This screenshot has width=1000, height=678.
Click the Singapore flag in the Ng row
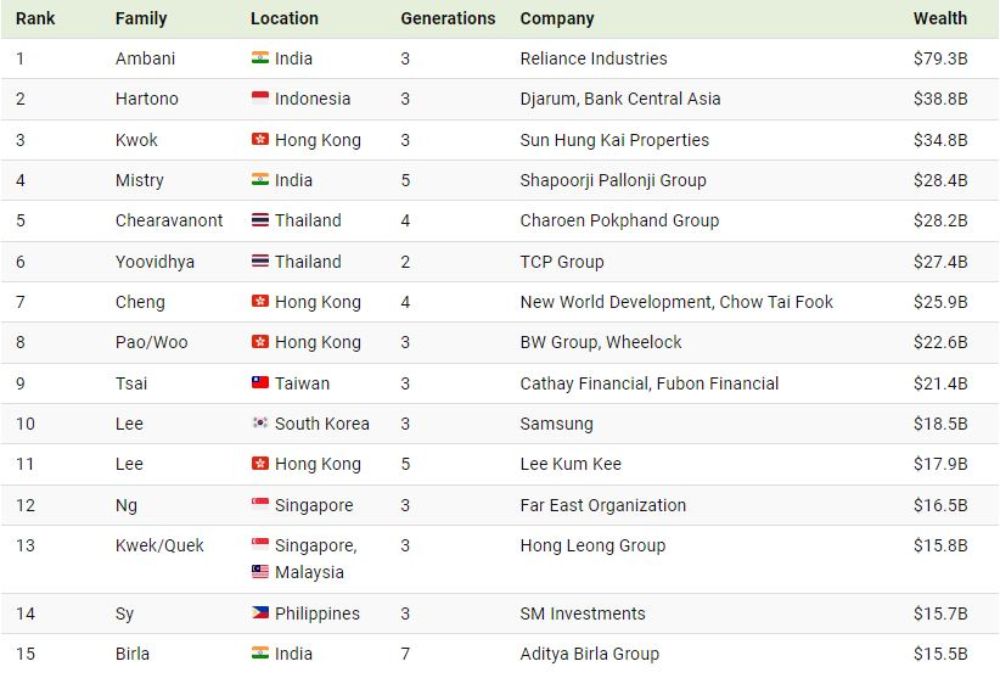[260, 505]
